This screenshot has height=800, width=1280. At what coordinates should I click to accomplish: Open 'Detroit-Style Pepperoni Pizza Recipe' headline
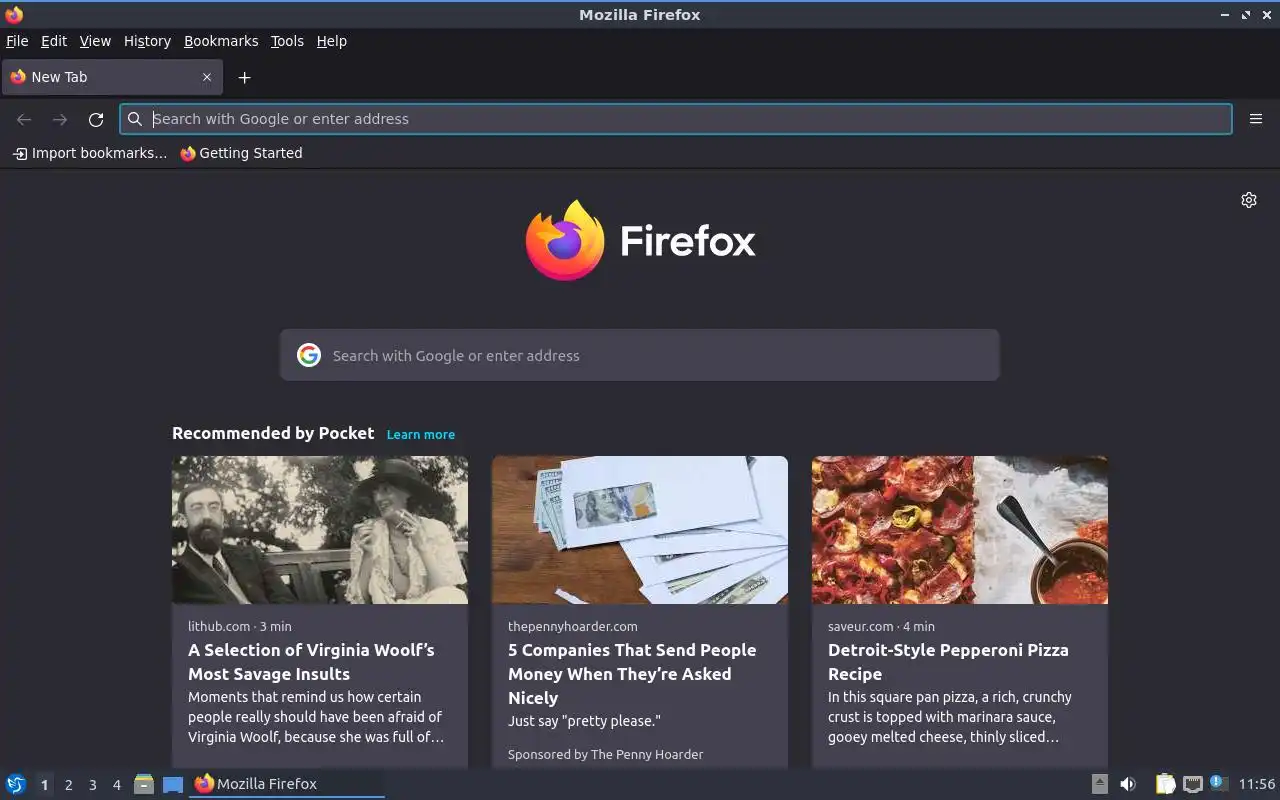tap(948, 662)
